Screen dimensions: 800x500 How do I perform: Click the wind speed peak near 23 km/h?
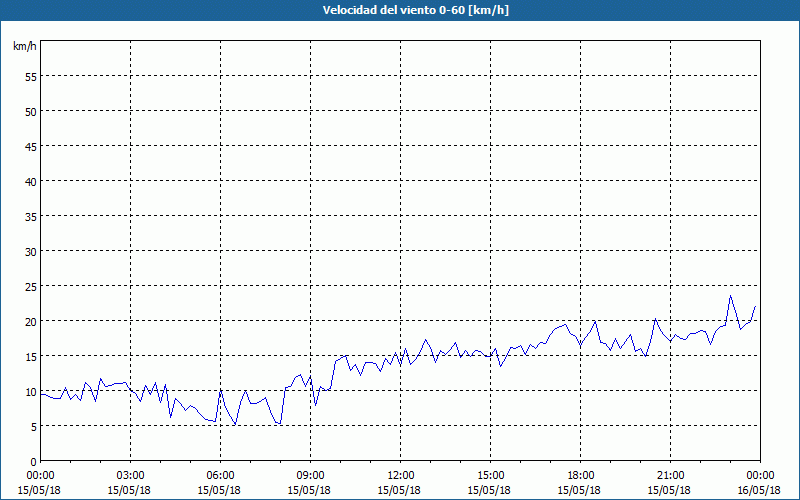pyautogui.click(x=730, y=296)
